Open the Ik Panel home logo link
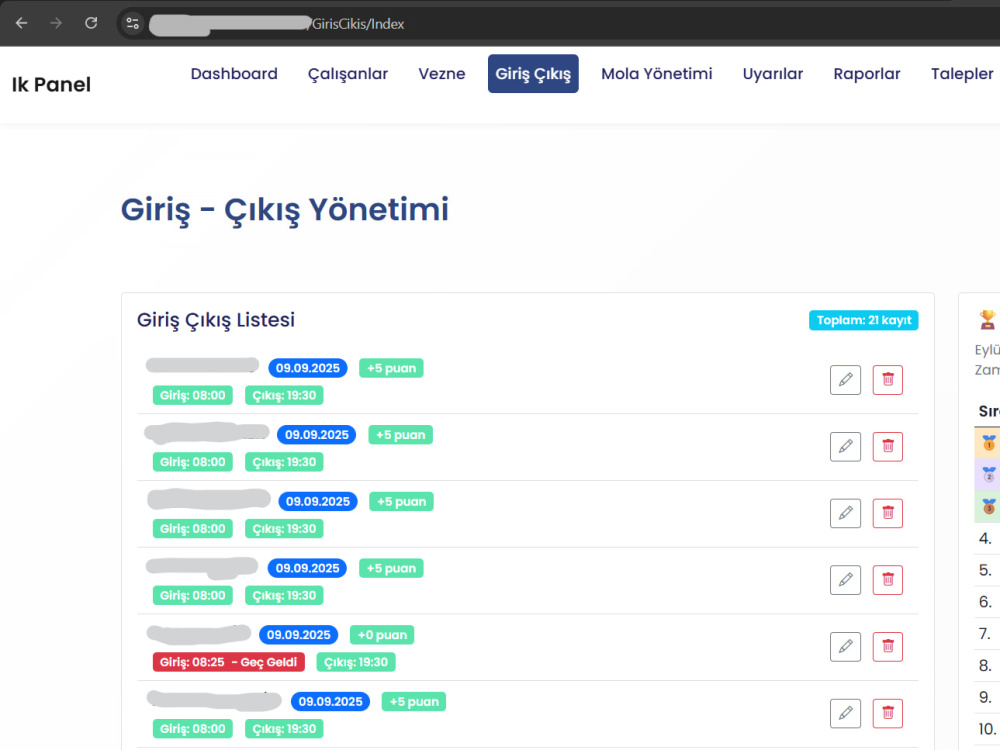The image size is (1000, 750). [51, 84]
